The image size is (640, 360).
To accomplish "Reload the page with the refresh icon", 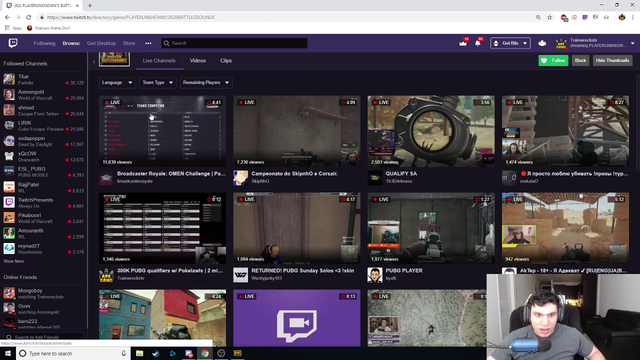I will 29,17.
